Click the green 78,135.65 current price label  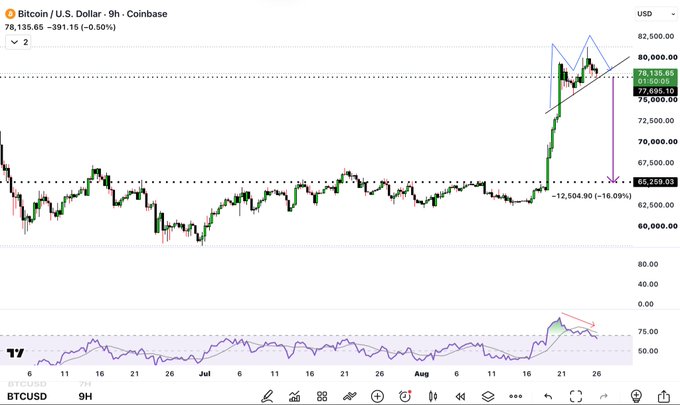click(x=655, y=77)
